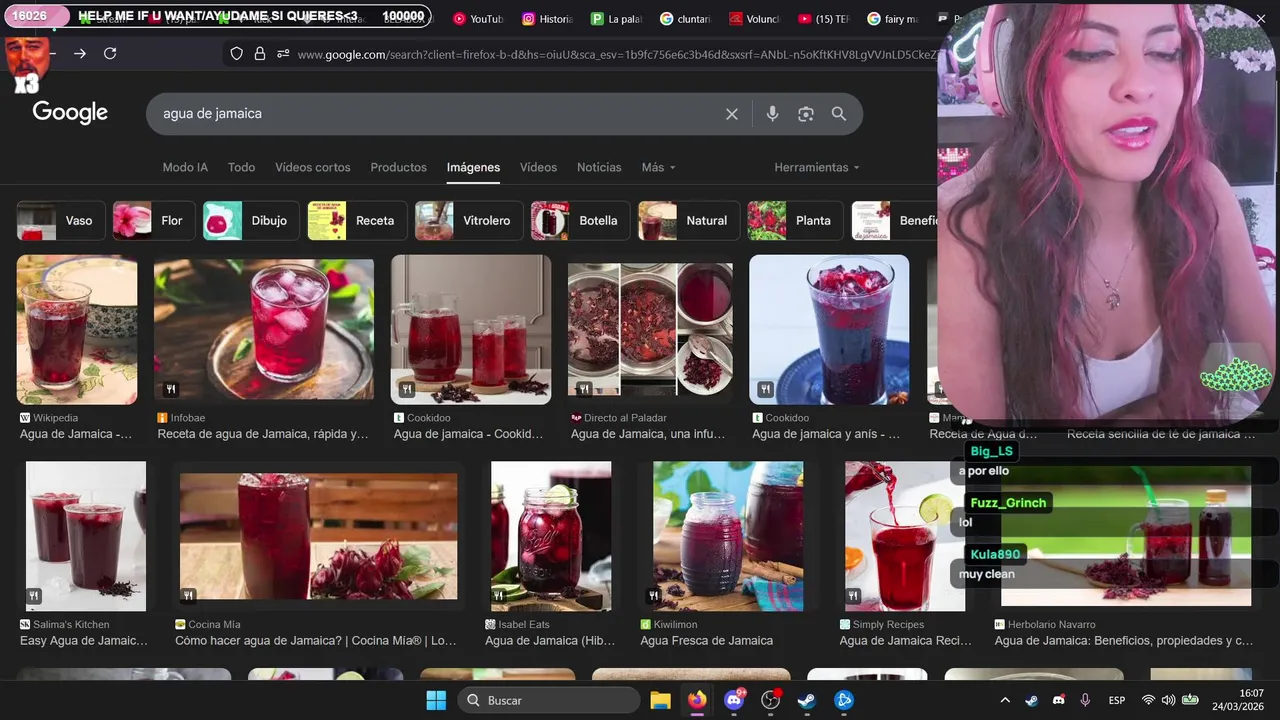Filter images by Receta chip
The height and width of the screenshot is (720, 1280).
click(x=357, y=221)
